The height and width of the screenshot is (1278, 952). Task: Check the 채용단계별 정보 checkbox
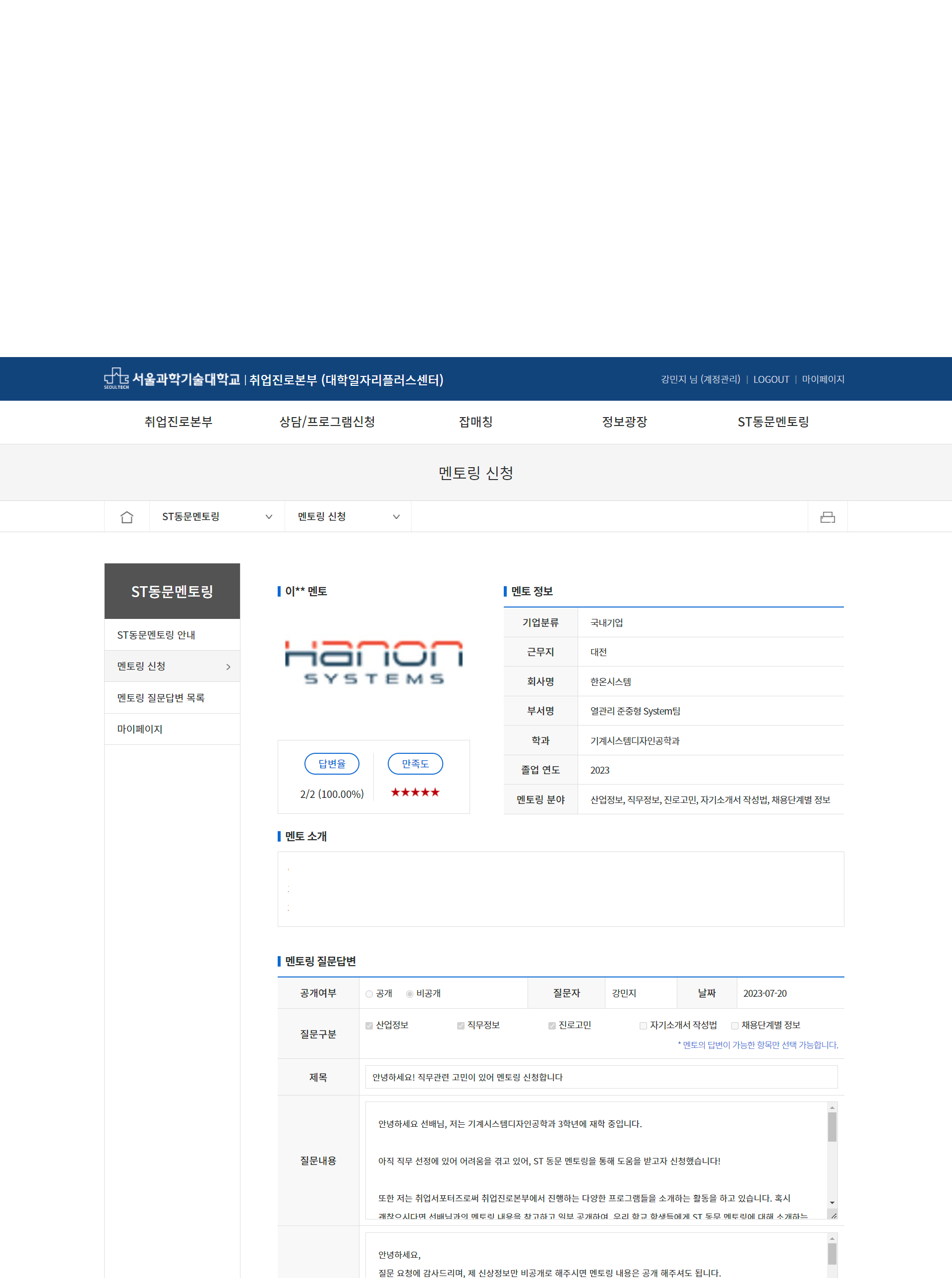coord(735,1026)
